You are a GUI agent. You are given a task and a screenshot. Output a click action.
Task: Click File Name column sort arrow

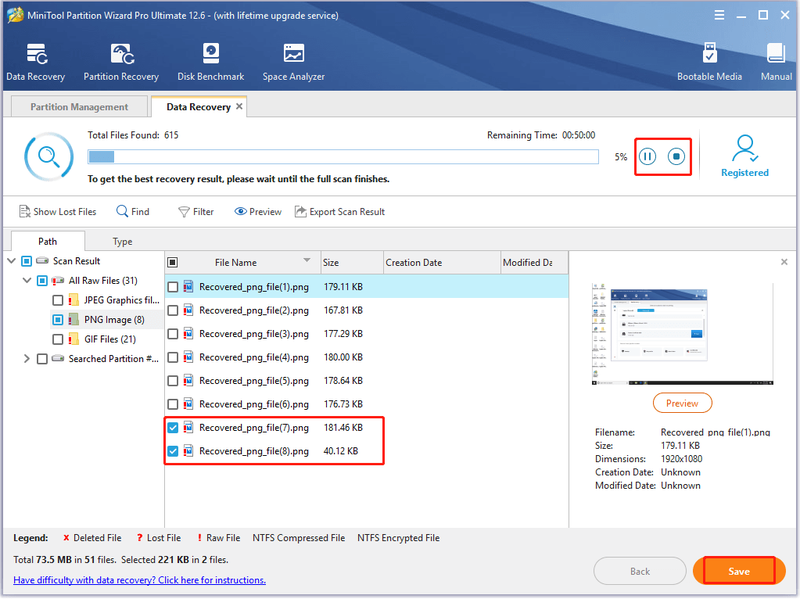pyautogui.click(x=307, y=260)
